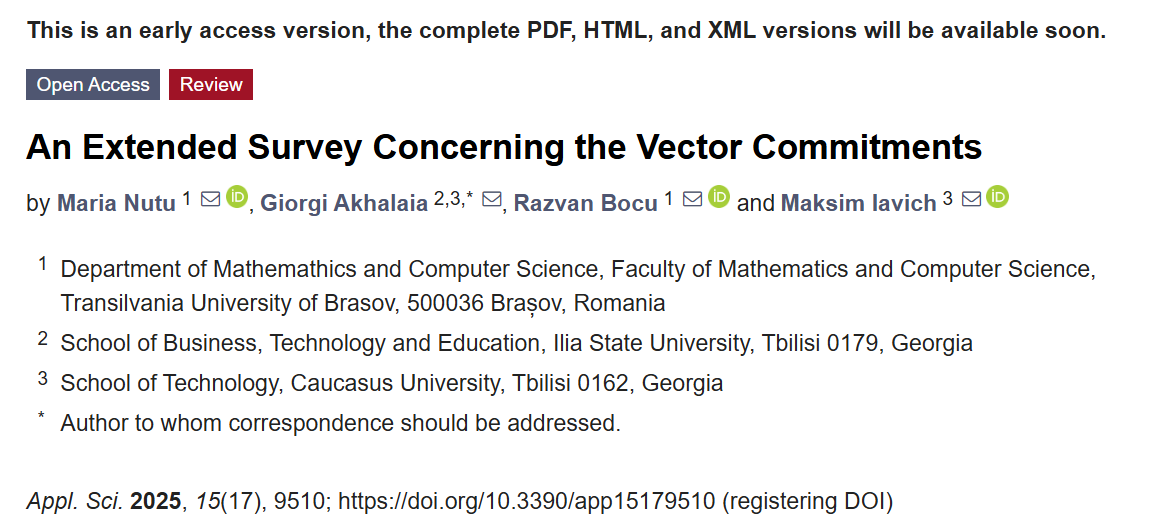Click the Appl. Sci. journal name
Image resolution: width=1154 pixels, height=531 pixels.
coord(76,502)
